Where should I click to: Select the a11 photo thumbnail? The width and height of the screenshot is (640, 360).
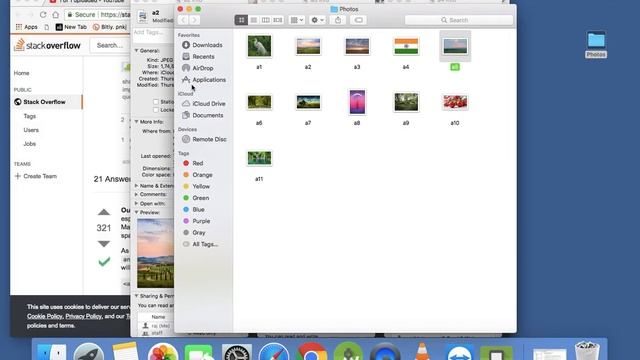pyautogui.click(x=259, y=158)
